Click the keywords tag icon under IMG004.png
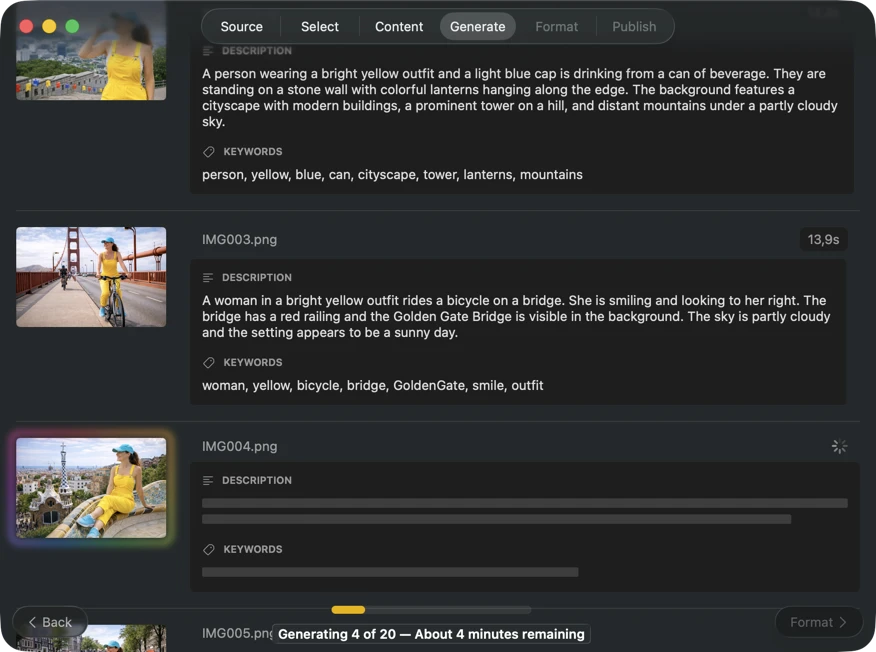 coord(208,550)
